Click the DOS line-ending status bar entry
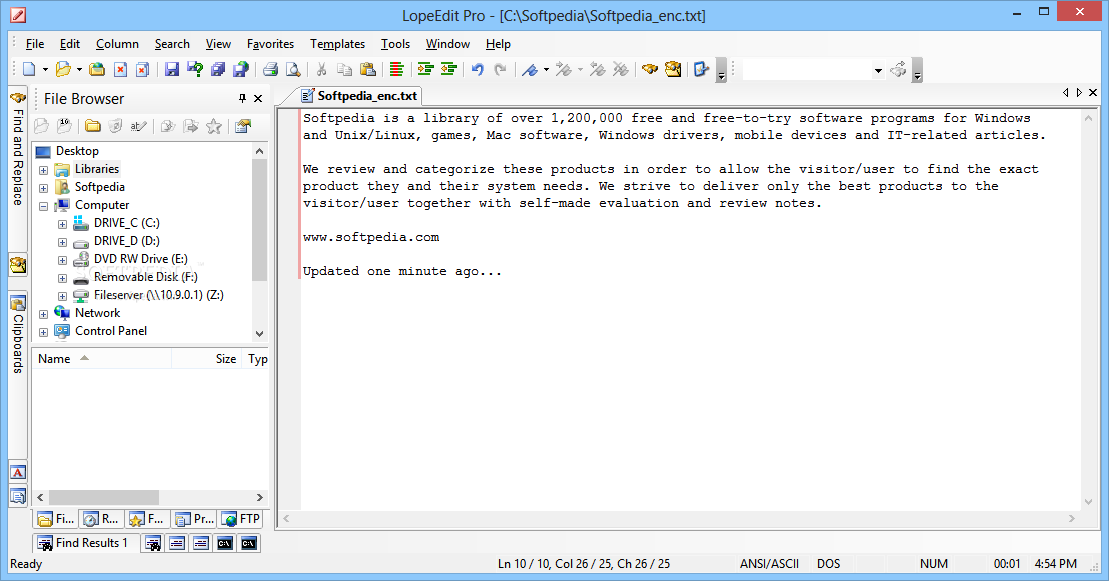The height and width of the screenshot is (581, 1109). pyautogui.click(x=828, y=564)
